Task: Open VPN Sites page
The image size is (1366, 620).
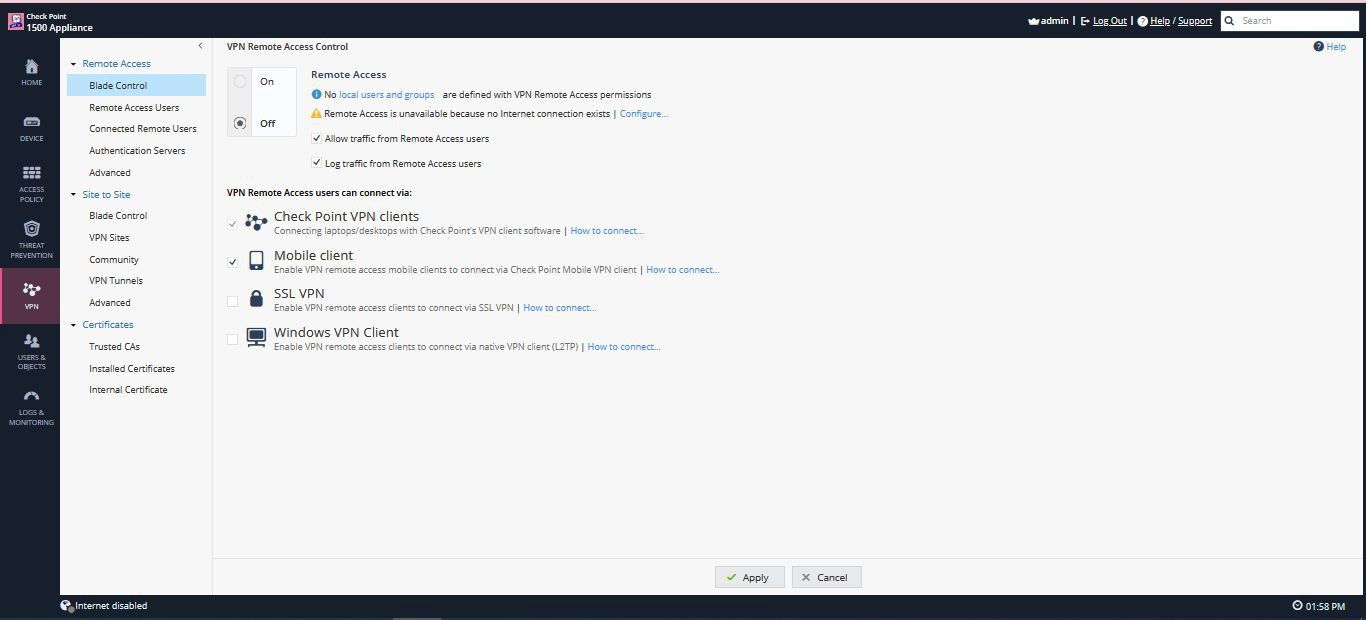Action: (x=109, y=237)
